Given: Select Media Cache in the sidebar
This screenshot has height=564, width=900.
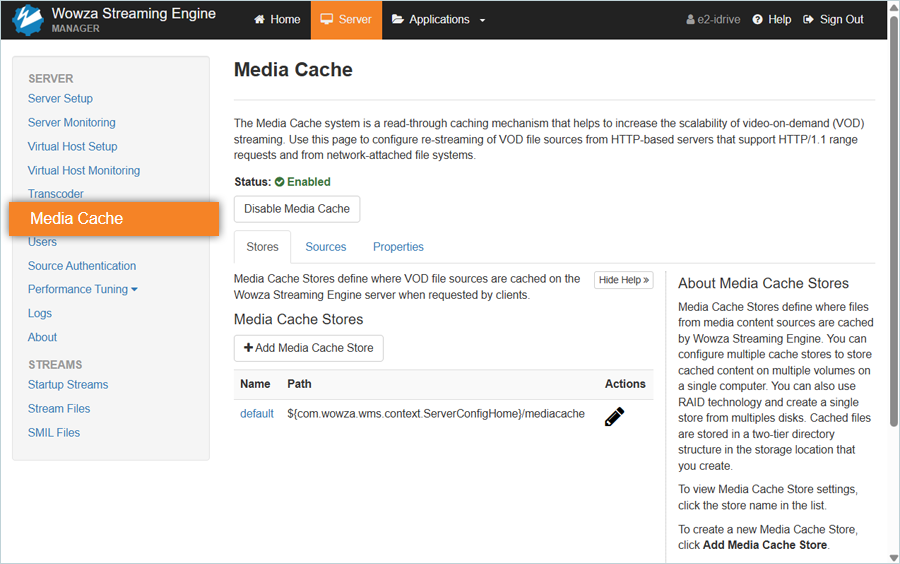Looking at the screenshot, I should click(114, 219).
